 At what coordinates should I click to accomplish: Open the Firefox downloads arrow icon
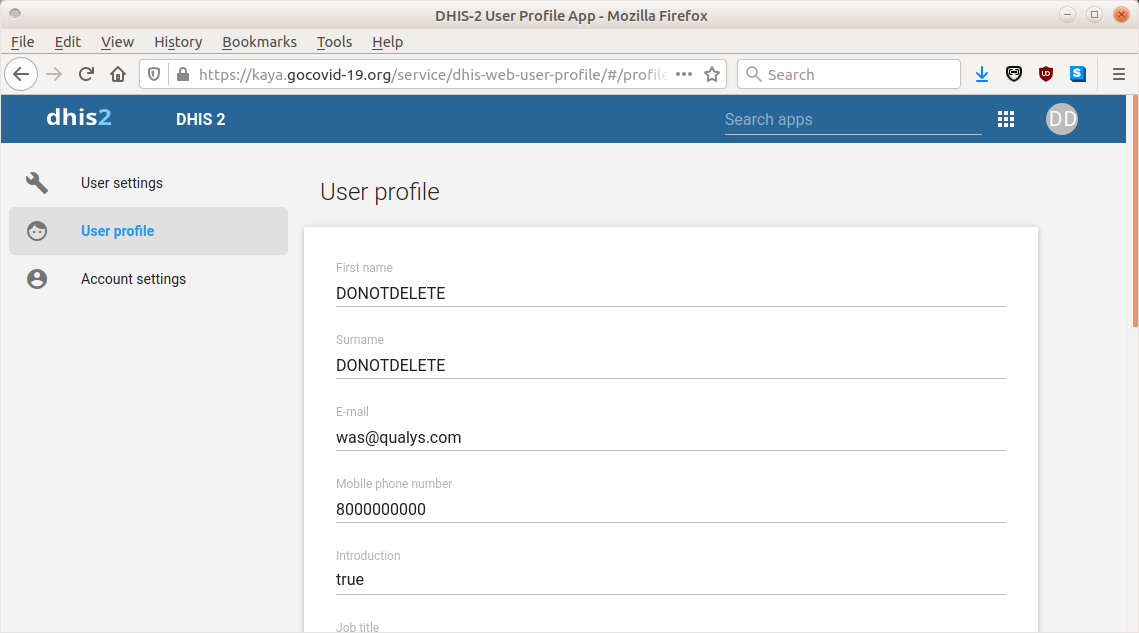click(x=981, y=74)
